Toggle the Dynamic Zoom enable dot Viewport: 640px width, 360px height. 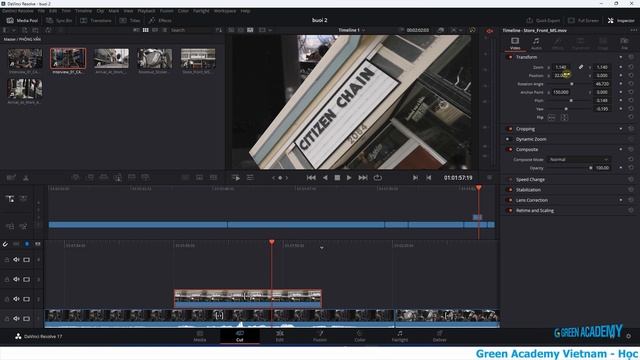click(508, 139)
